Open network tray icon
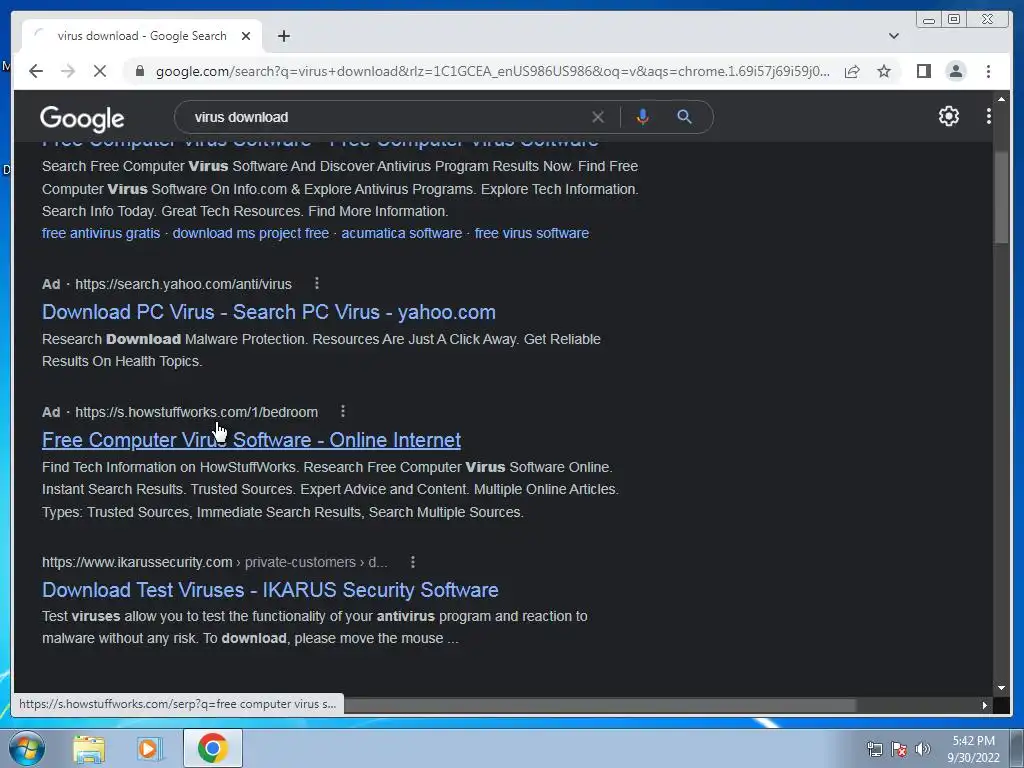Viewport: 1024px width, 768px height. click(874, 749)
